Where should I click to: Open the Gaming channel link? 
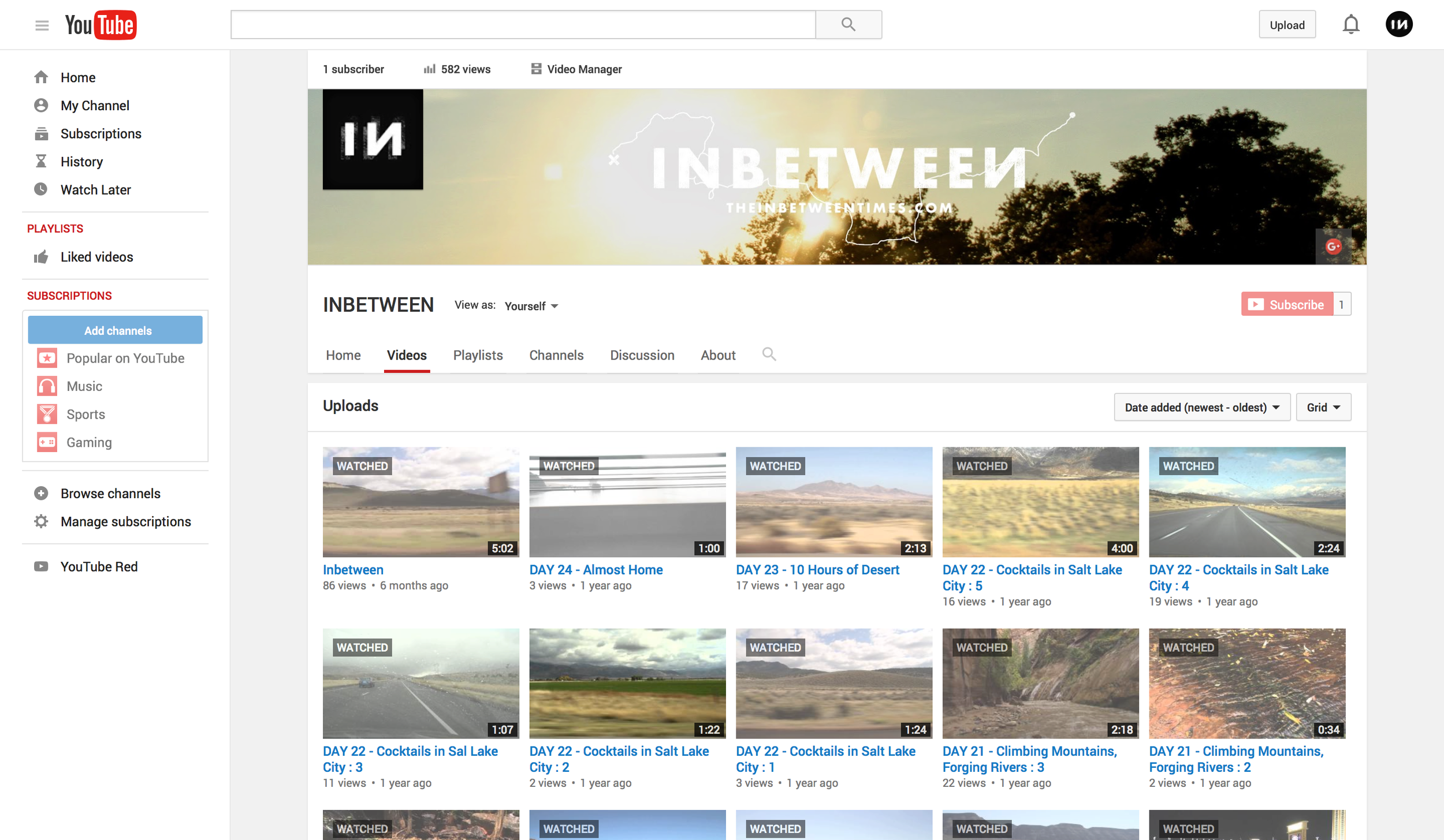click(x=89, y=442)
